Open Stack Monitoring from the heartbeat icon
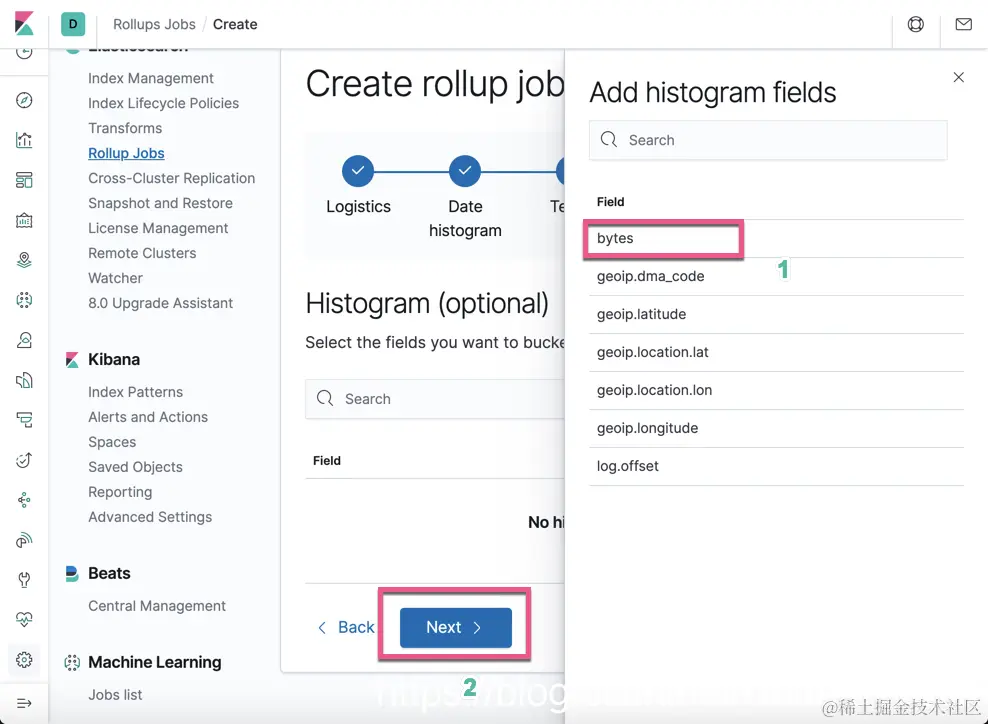The height and width of the screenshot is (724, 988). [x=24, y=619]
